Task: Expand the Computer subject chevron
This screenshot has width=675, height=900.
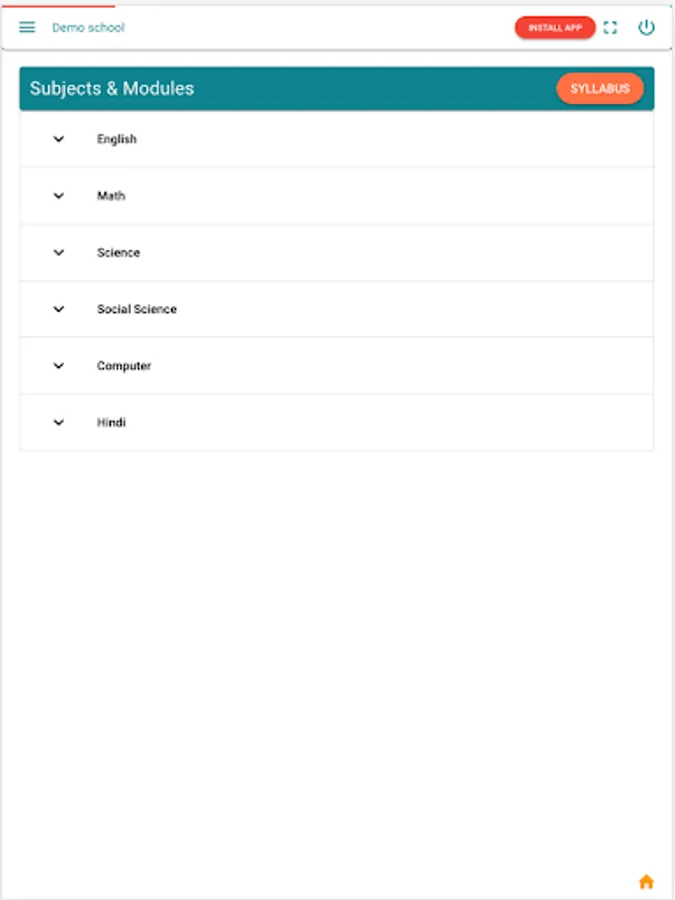Action: pyautogui.click(x=59, y=366)
